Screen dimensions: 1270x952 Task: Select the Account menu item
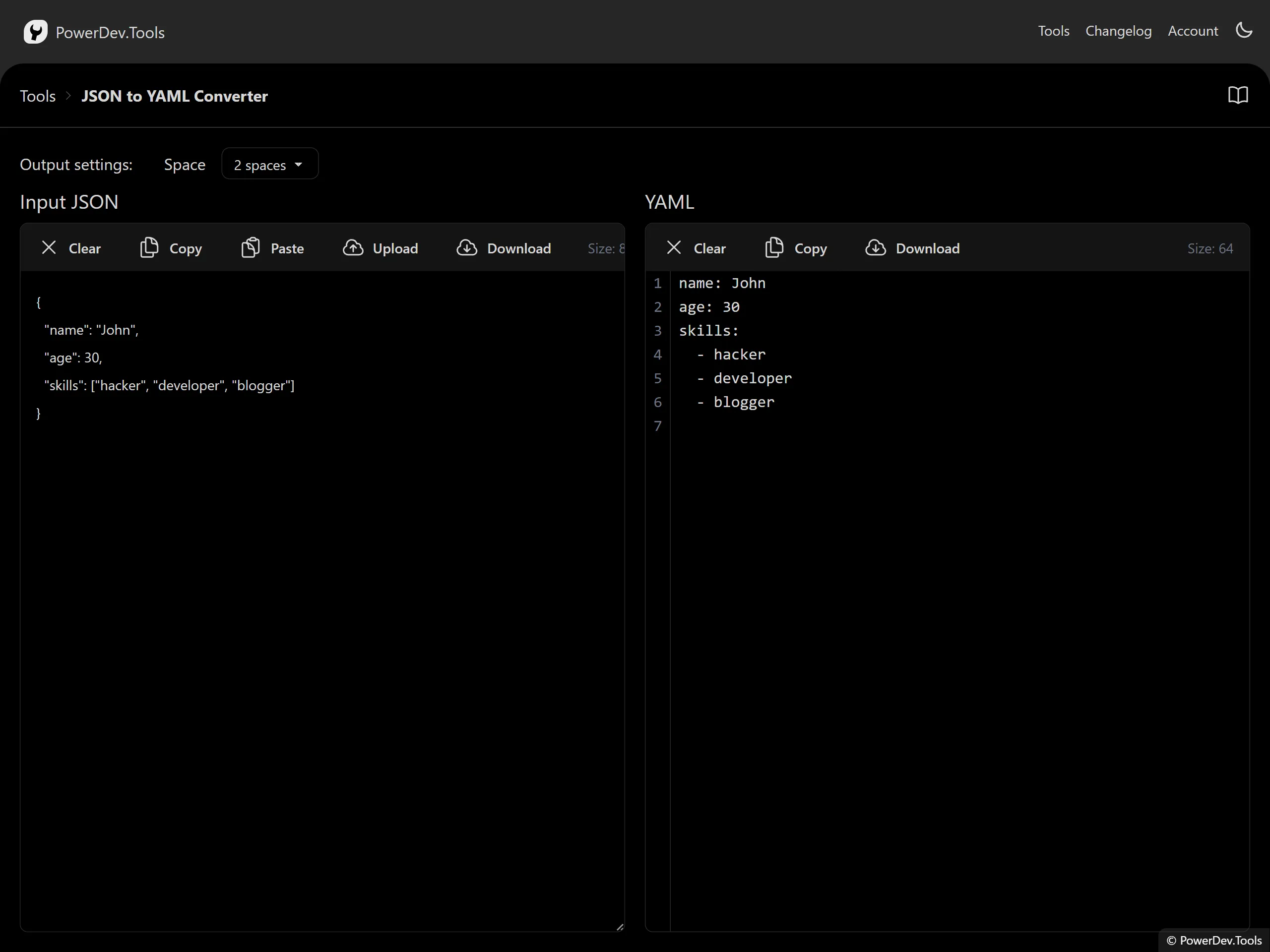click(1193, 31)
